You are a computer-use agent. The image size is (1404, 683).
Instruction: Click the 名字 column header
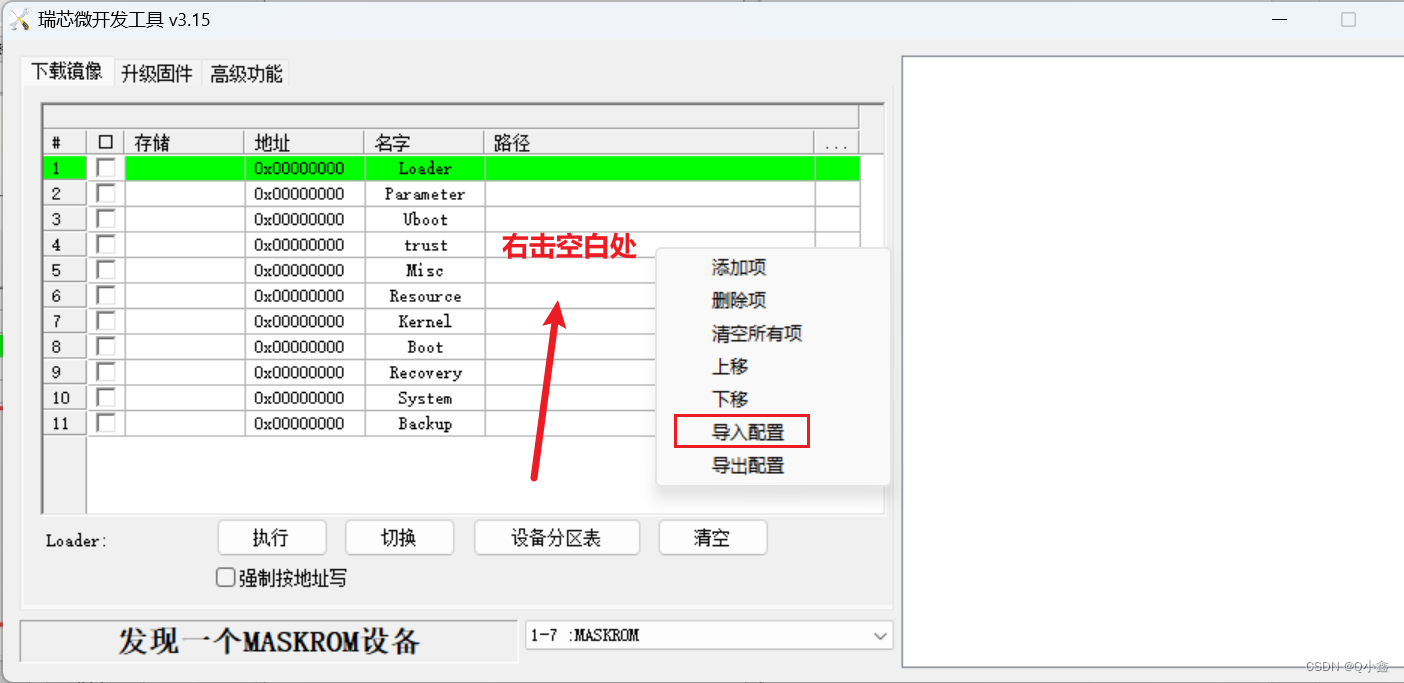[424, 143]
